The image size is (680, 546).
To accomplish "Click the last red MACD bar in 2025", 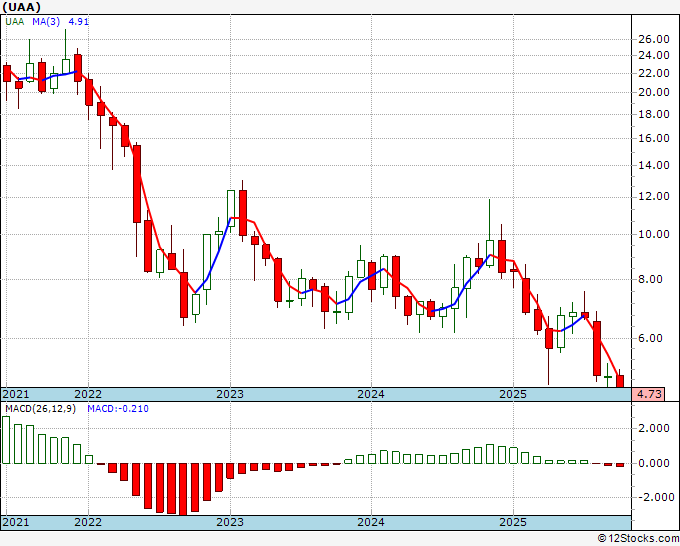I will [x=620, y=465].
